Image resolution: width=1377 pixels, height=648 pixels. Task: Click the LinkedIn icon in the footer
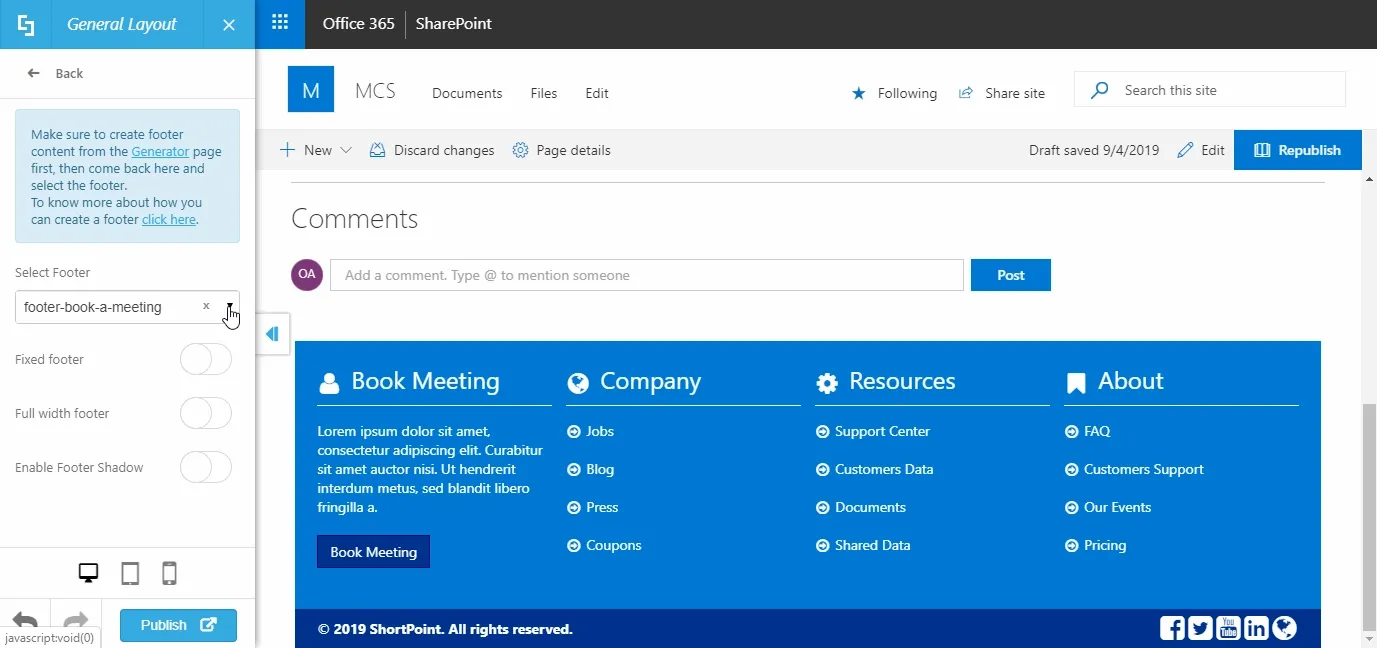click(x=1256, y=627)
